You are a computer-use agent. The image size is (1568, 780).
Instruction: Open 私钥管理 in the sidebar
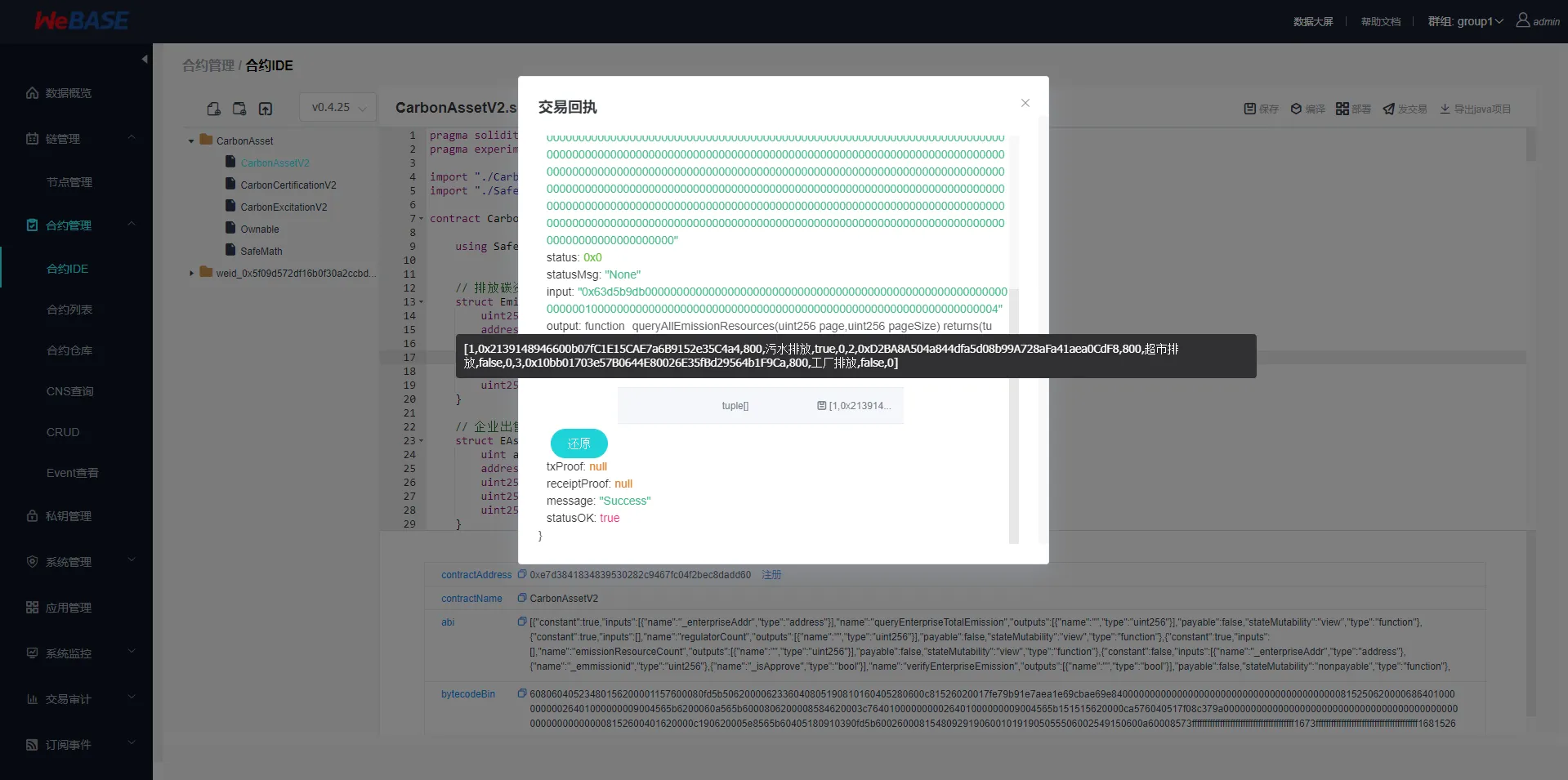tap(69, 516)
